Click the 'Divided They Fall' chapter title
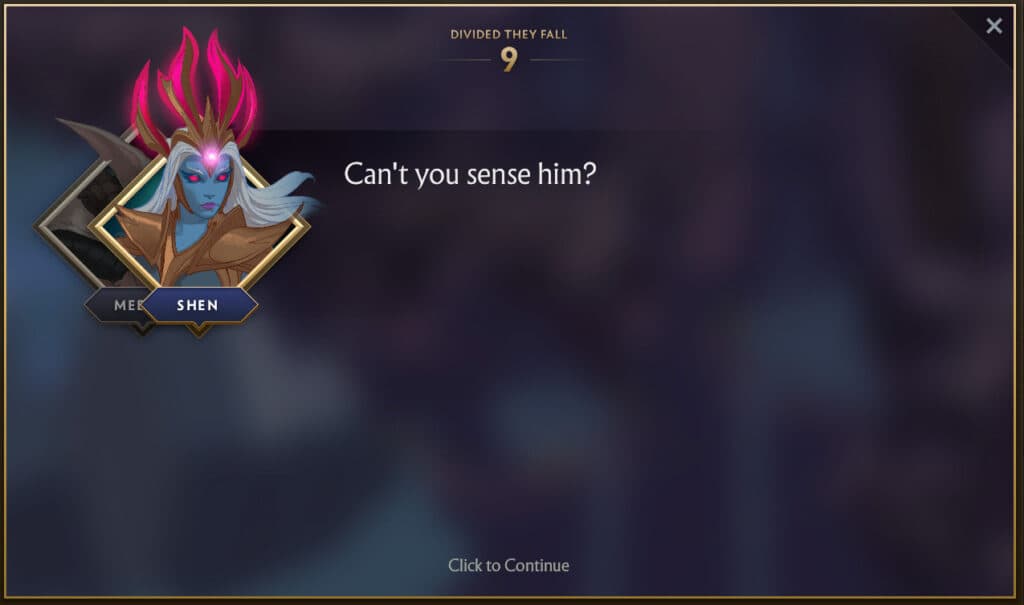The image size is (1024, 605). [509, 35]
